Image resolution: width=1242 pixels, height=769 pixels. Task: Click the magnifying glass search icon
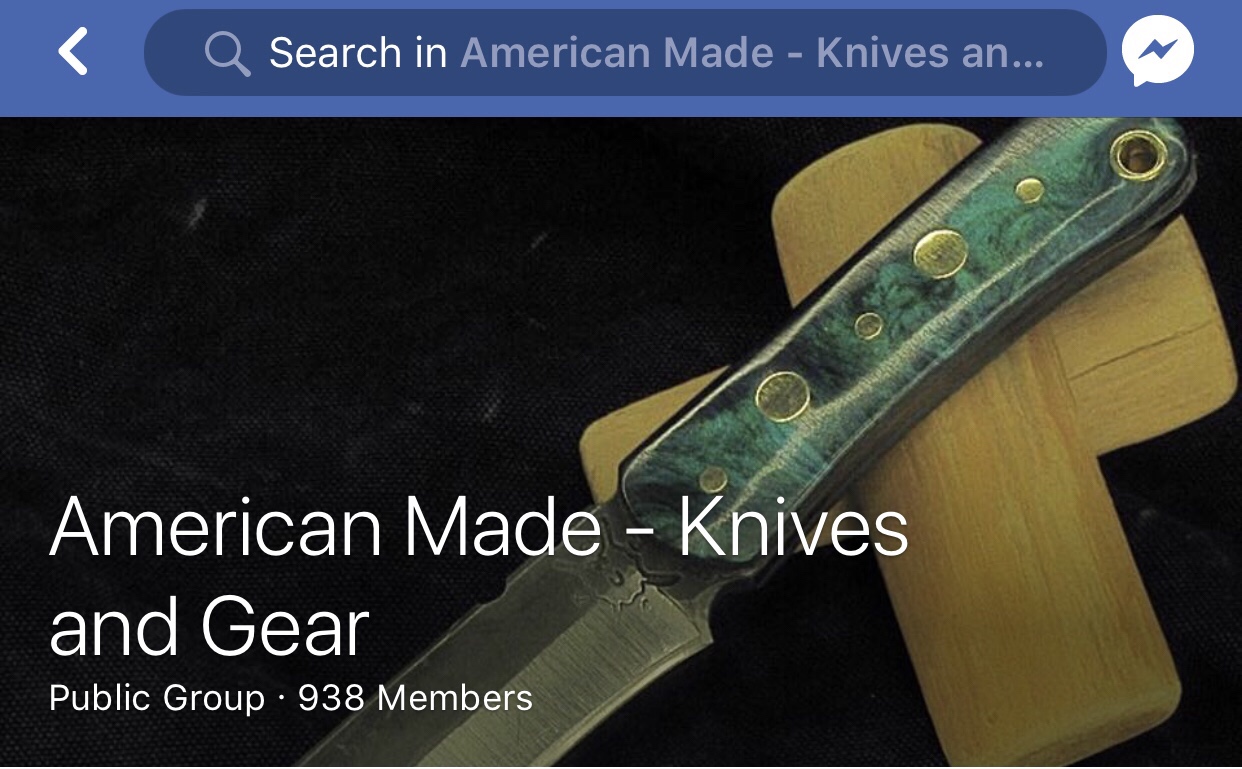227,53
